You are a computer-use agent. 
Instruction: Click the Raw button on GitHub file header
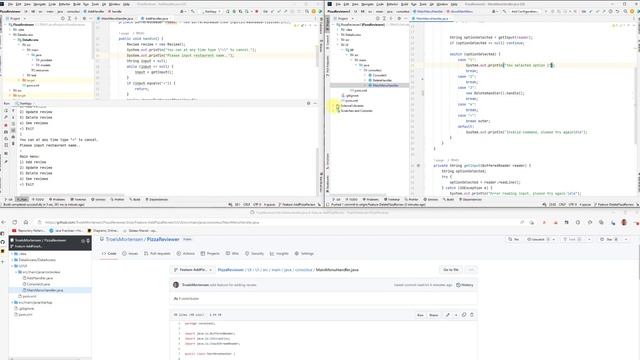(x=420, y=315)
